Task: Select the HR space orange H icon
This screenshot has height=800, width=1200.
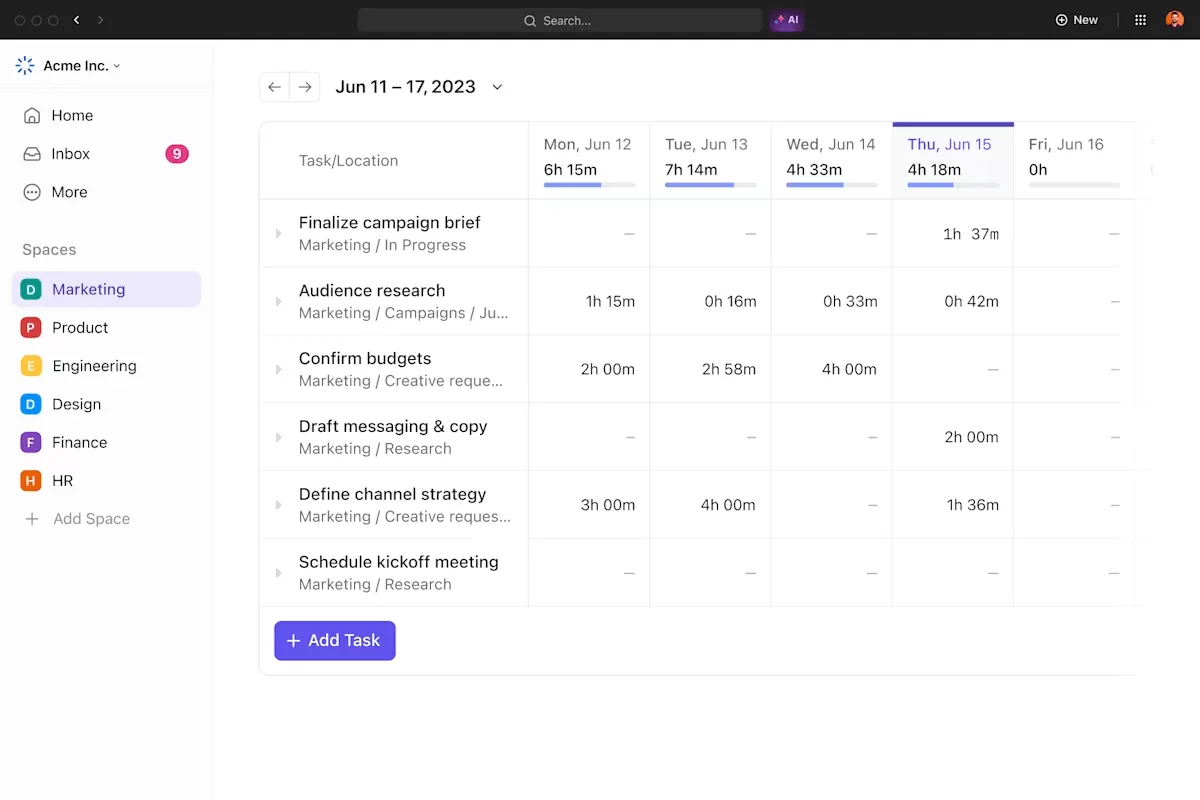Action: pos(31,481)
